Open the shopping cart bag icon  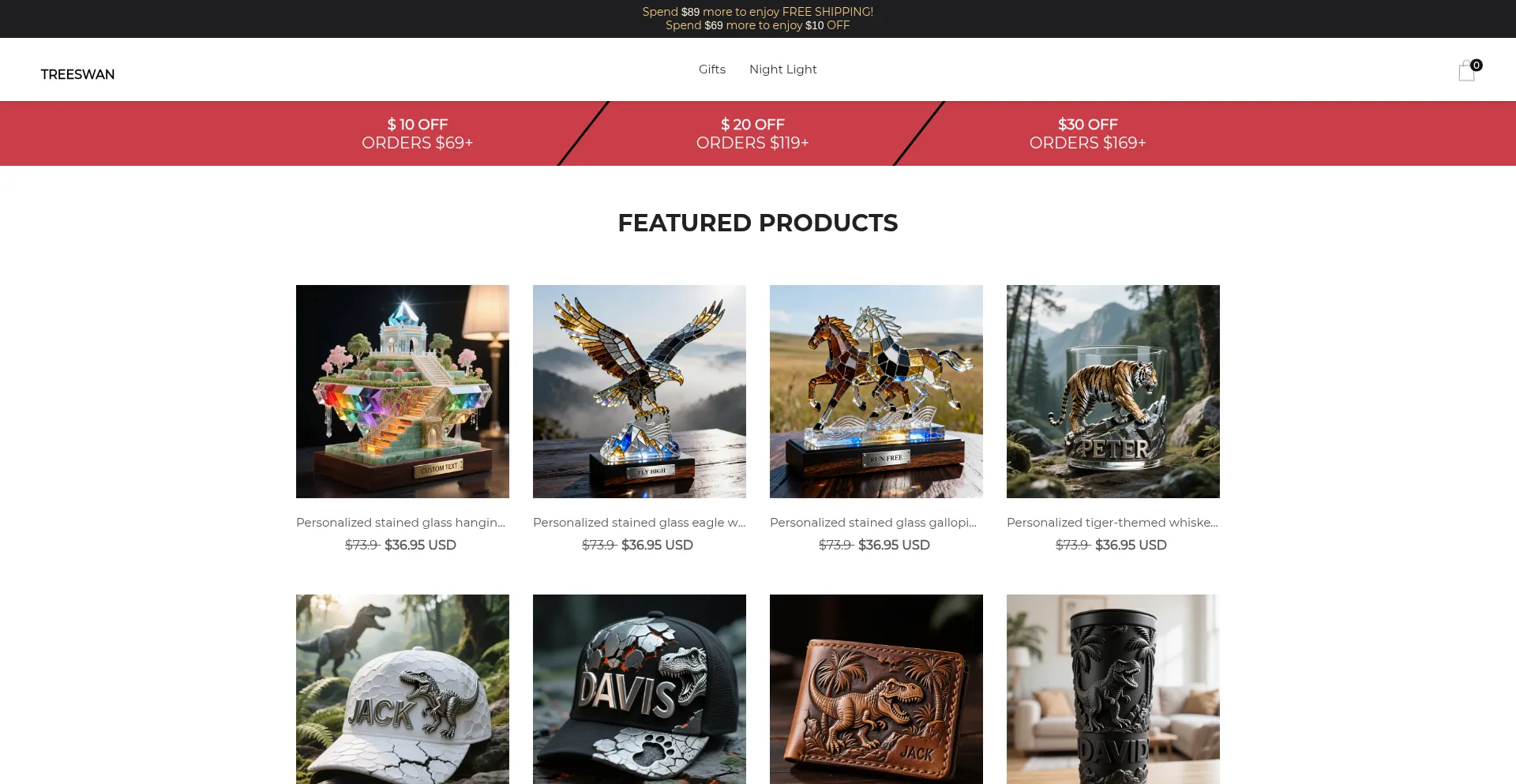click(1467, 70)
